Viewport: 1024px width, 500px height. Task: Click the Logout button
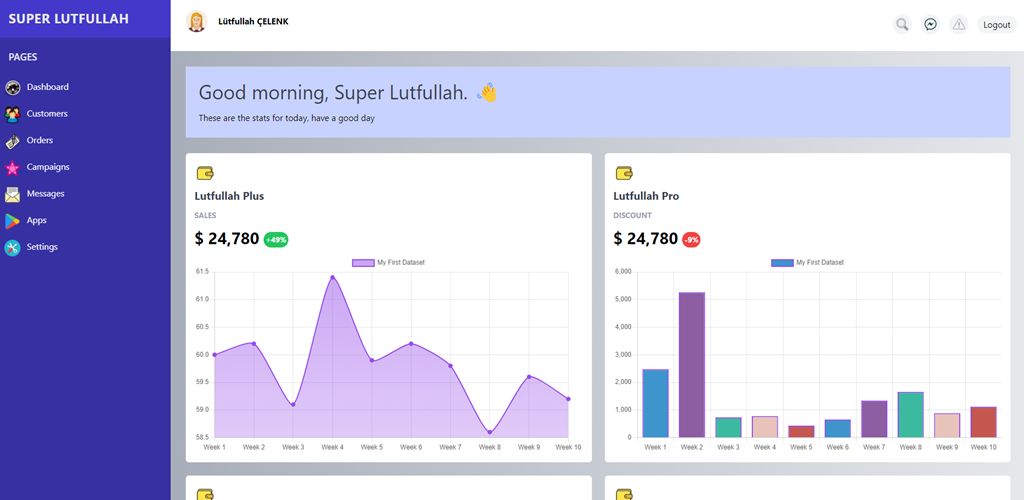point(997,25)
